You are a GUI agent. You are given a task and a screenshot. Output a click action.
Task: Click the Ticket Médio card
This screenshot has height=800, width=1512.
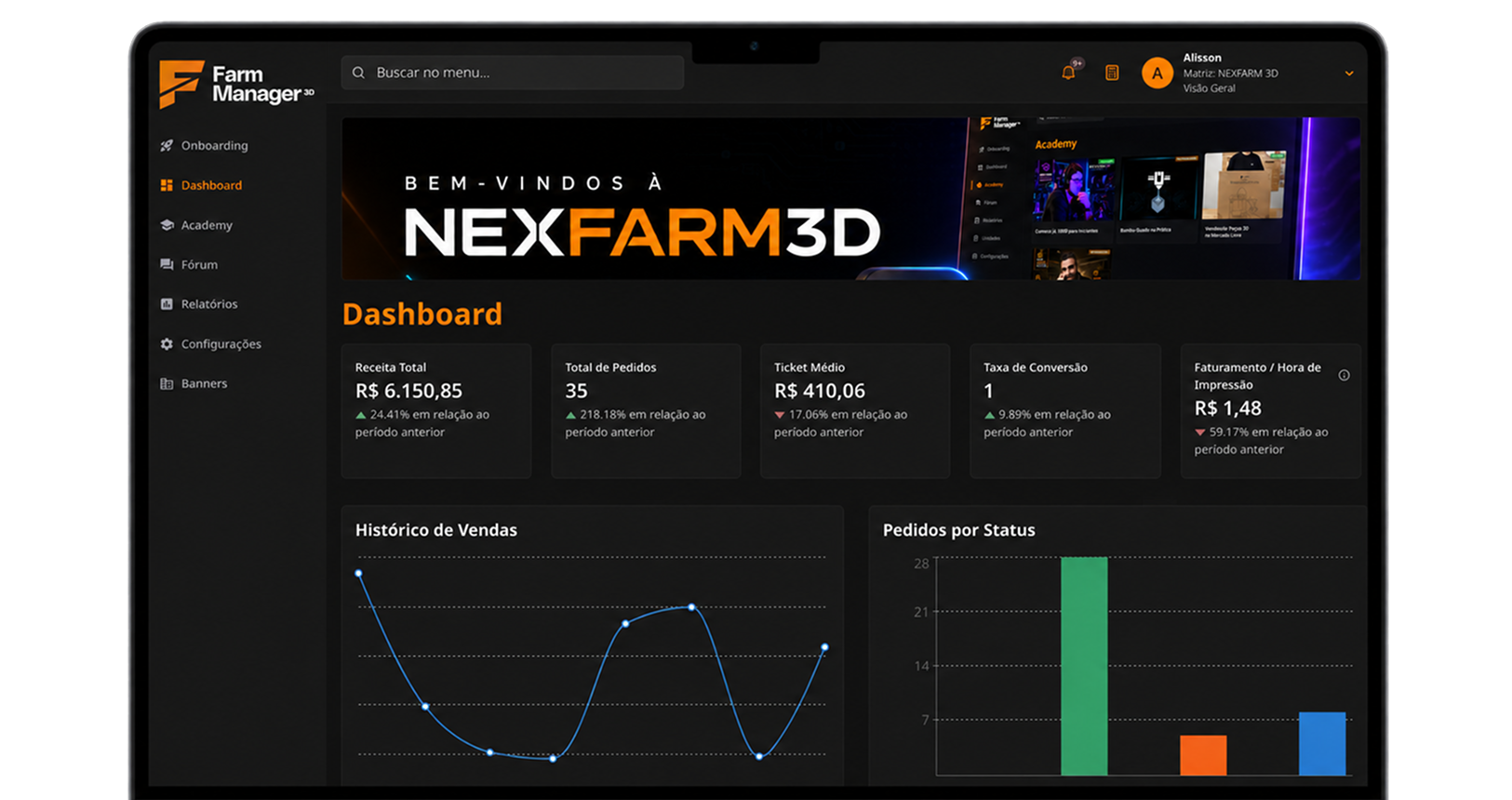855,411
